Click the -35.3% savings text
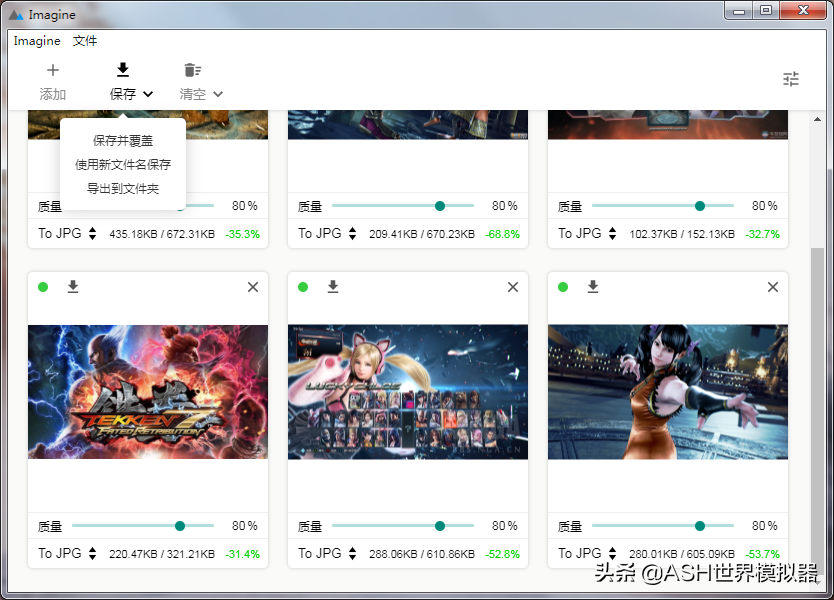This screenshot has width=834, height=600. coord(243,234)
